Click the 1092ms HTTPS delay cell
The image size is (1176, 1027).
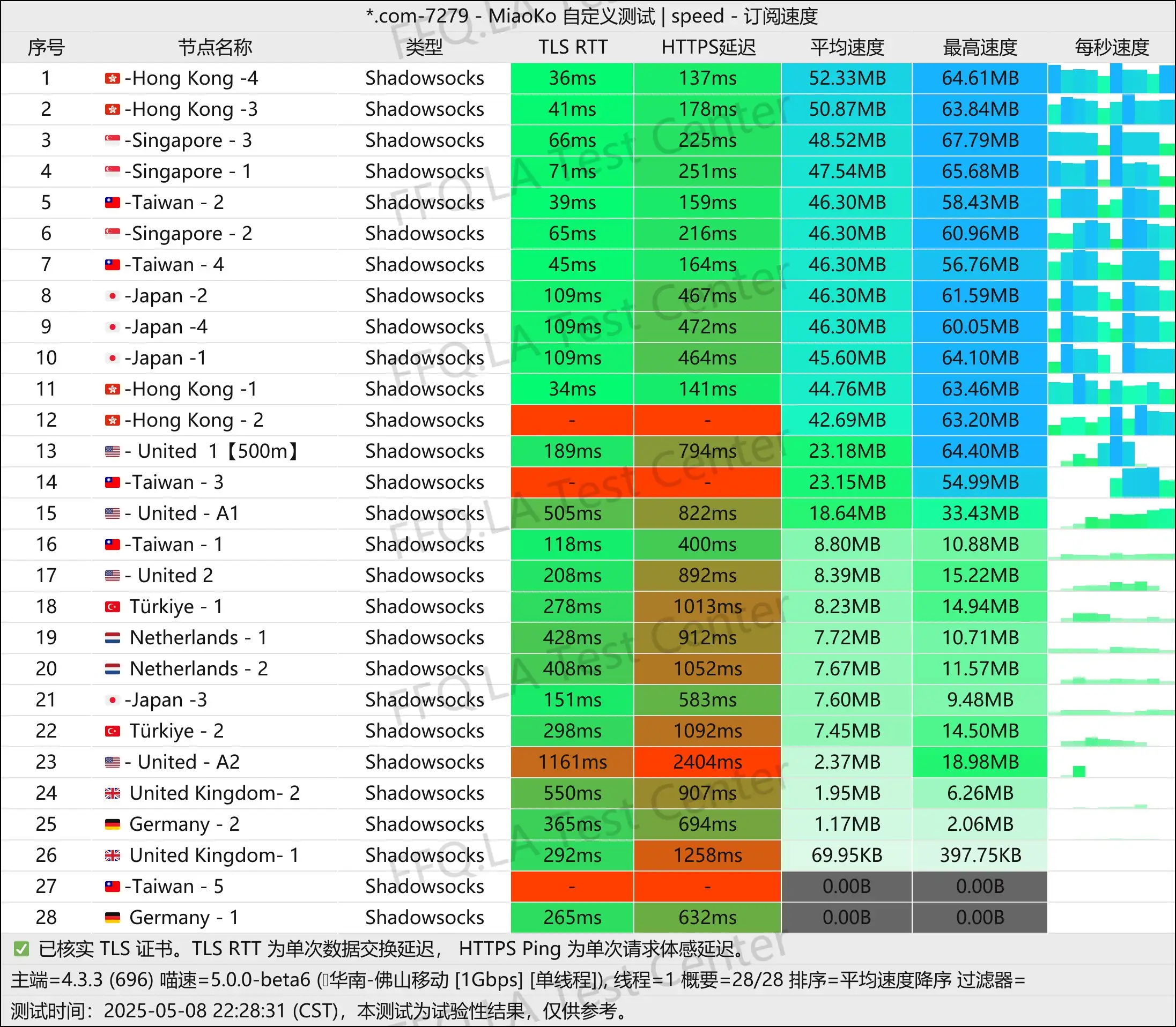point(707,731)
